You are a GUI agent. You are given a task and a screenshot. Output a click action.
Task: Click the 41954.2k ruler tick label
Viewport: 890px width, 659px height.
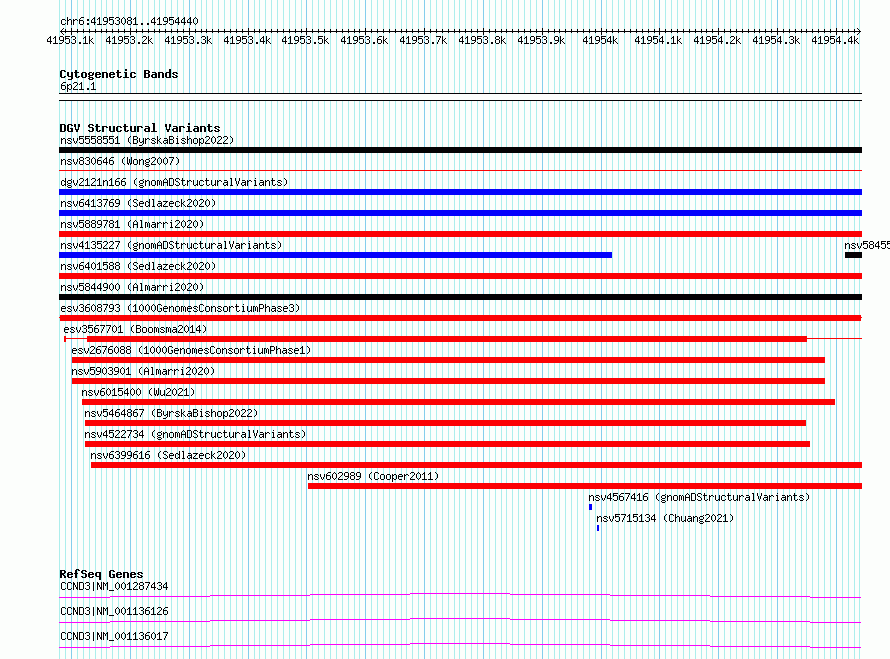pyautogui.click(x=717, y=40)
